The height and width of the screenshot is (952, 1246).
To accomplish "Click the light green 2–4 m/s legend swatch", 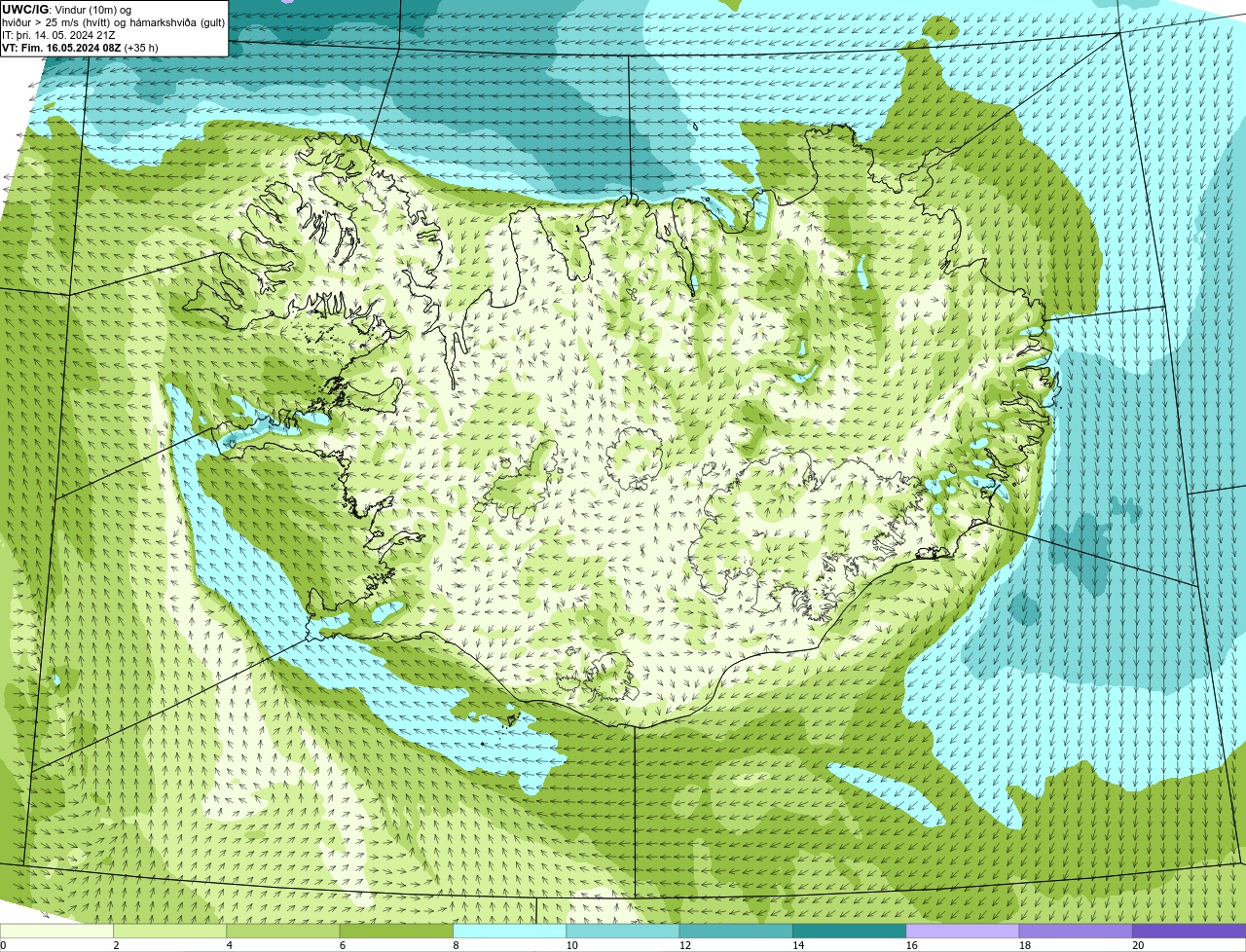I will pyautogui.click(x=169, y=932).
